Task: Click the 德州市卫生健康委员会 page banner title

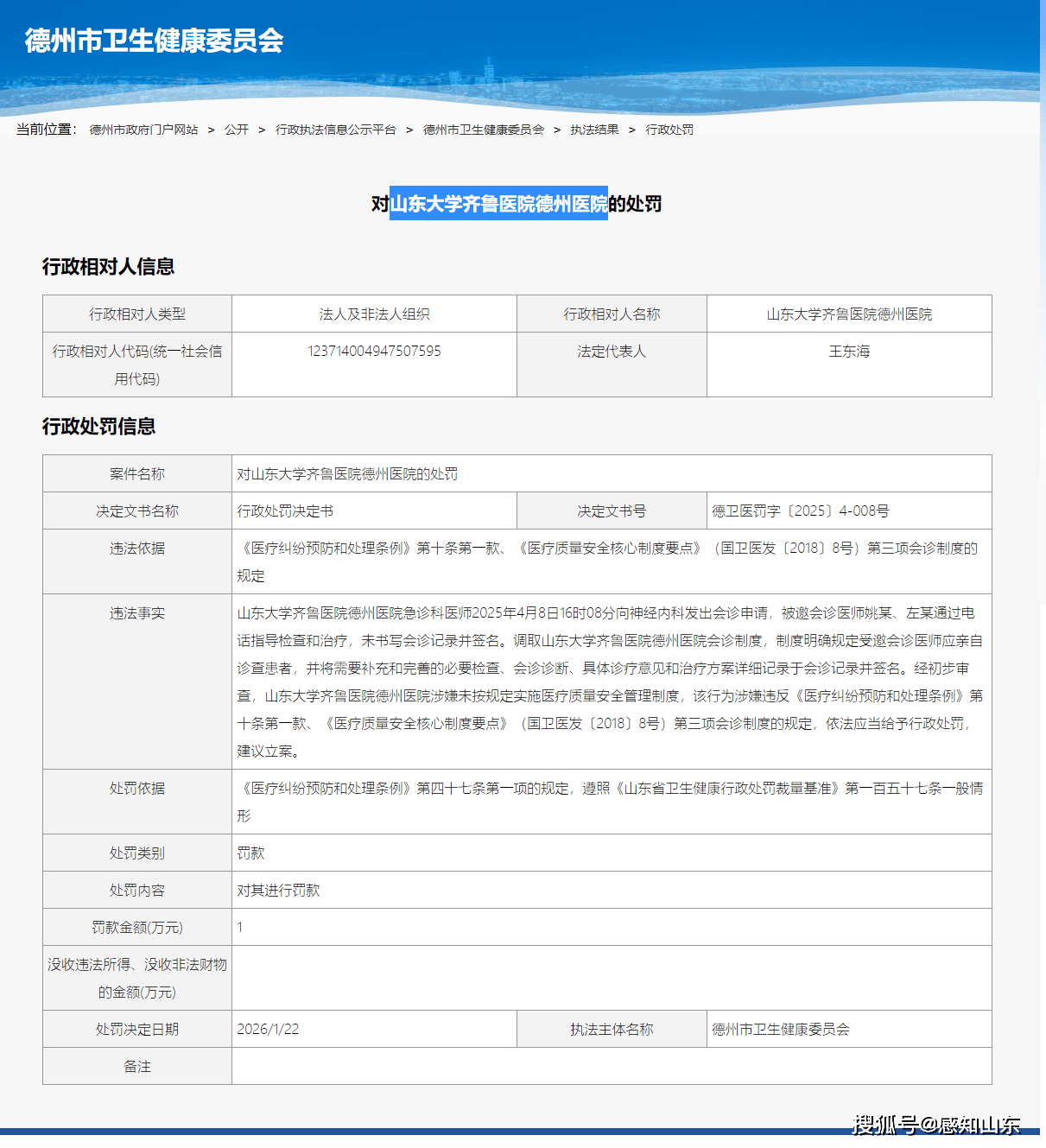Action: pyautogui.click(x=155, y=40)
